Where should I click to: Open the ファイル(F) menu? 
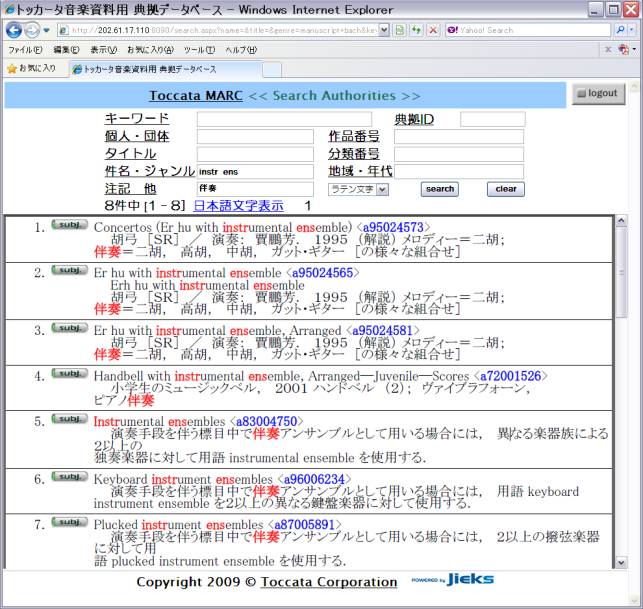25,50
